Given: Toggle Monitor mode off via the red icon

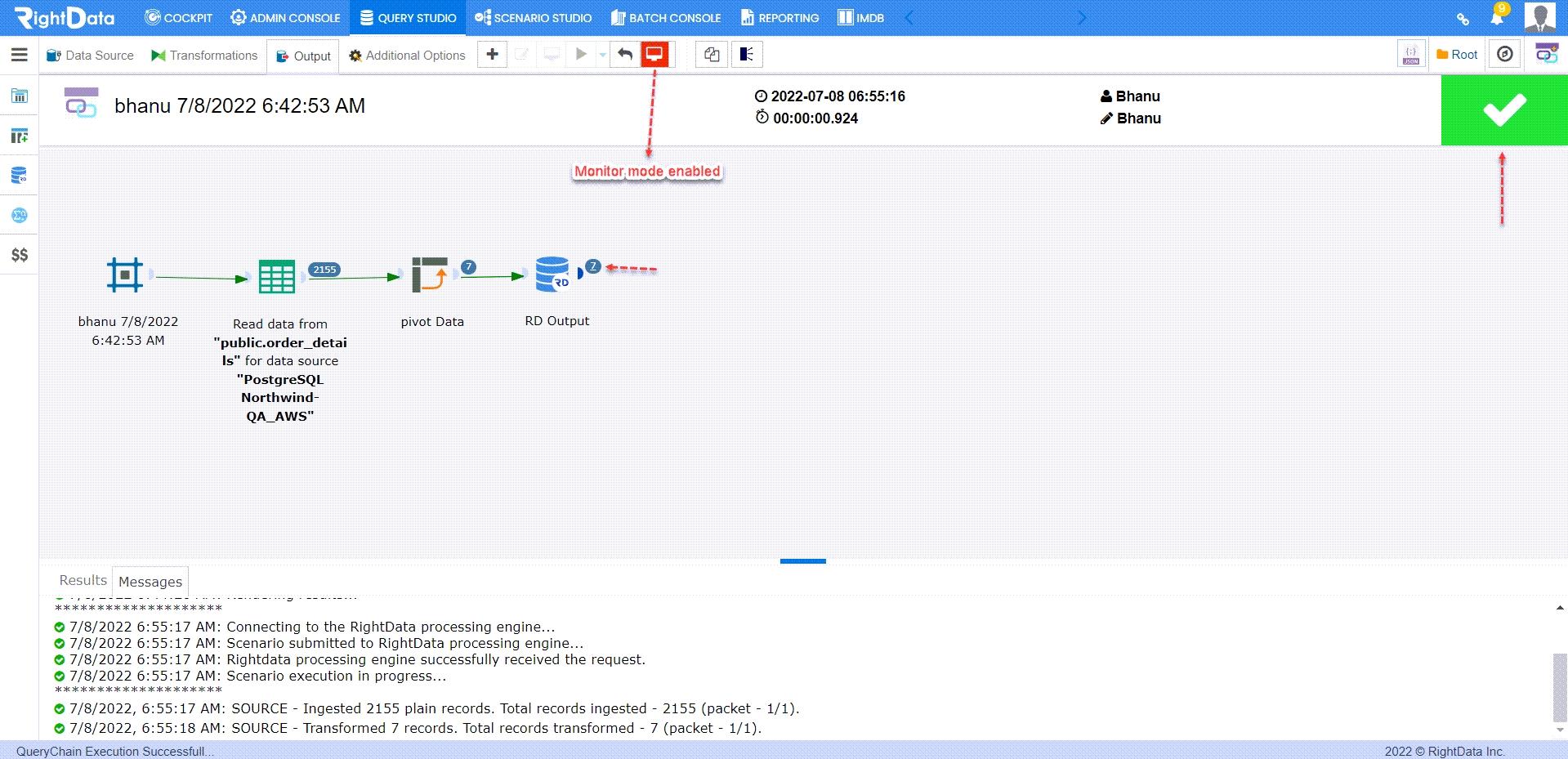Looking at the screenshot, I should (x=653, y=54).
